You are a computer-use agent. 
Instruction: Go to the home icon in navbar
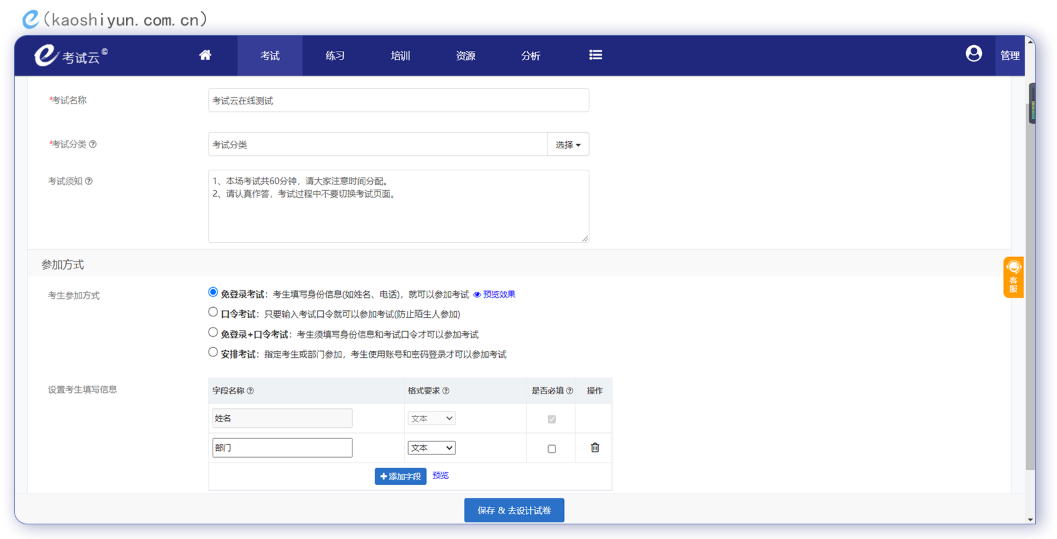pyautogui.click(x=205, y=55)
